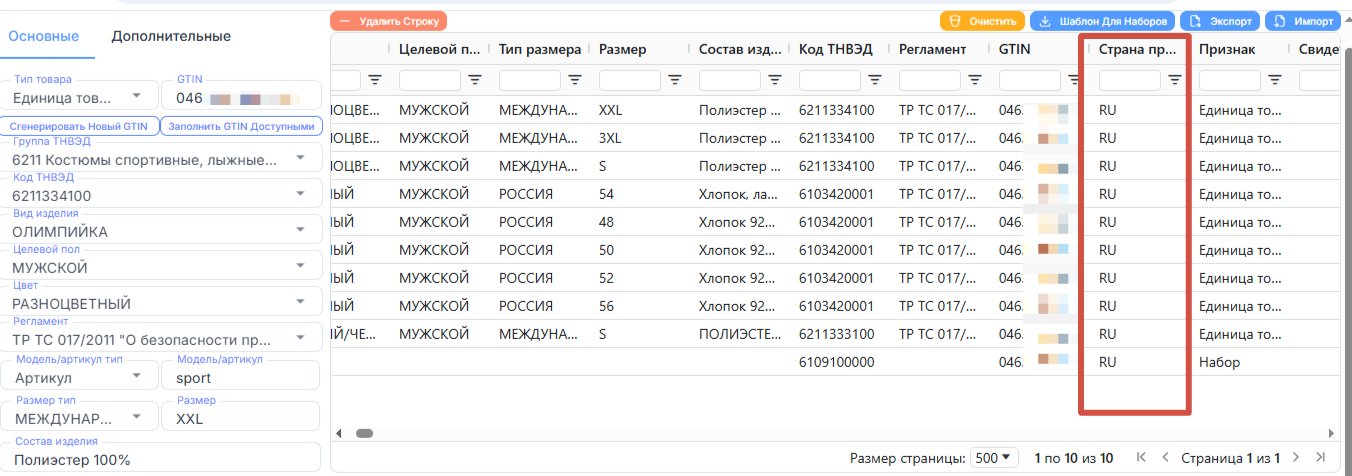Open filter icon for Размер column

point(675,80)
